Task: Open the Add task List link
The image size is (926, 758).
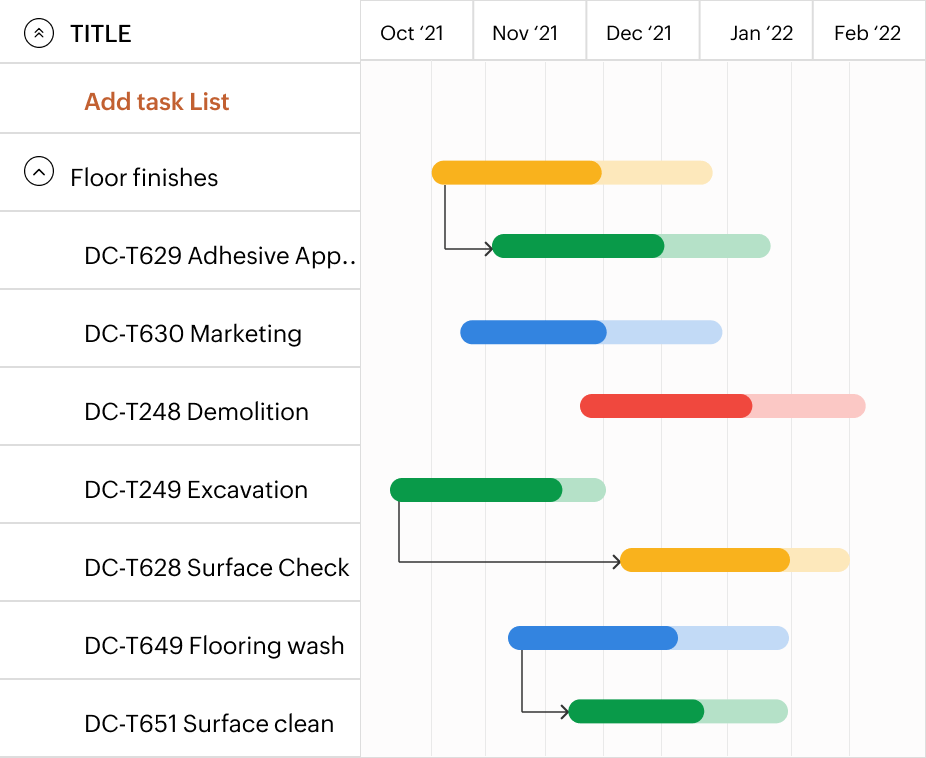Action: point(156,101)
